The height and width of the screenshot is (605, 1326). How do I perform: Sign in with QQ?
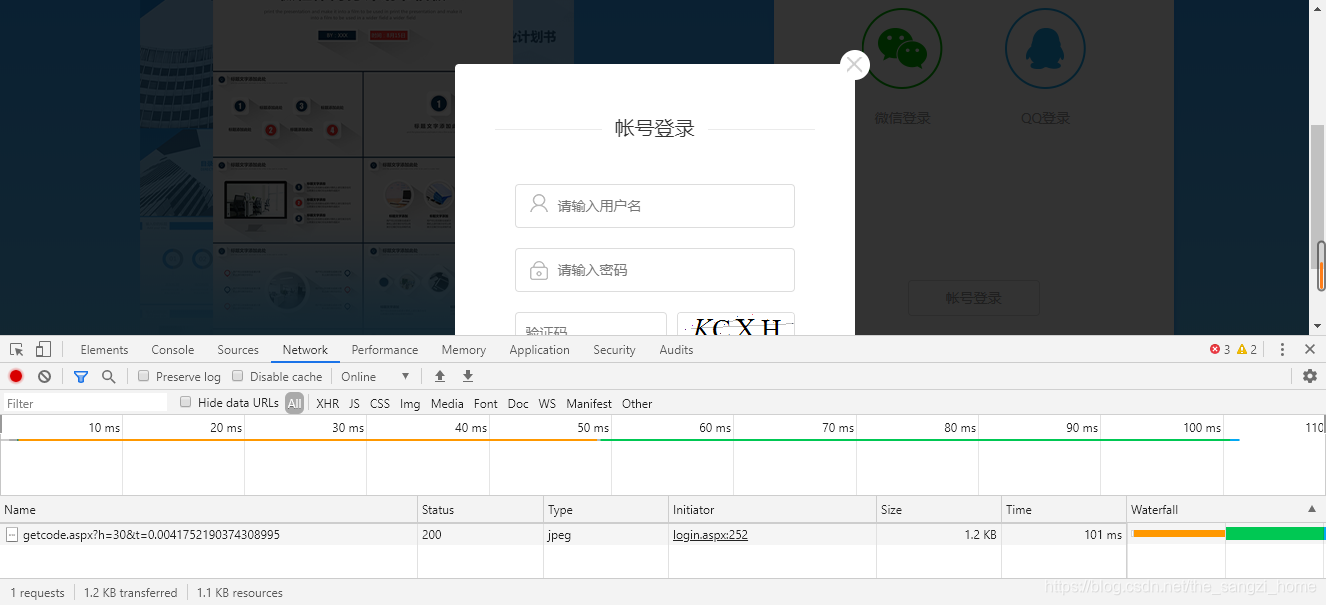[1045, 48]
